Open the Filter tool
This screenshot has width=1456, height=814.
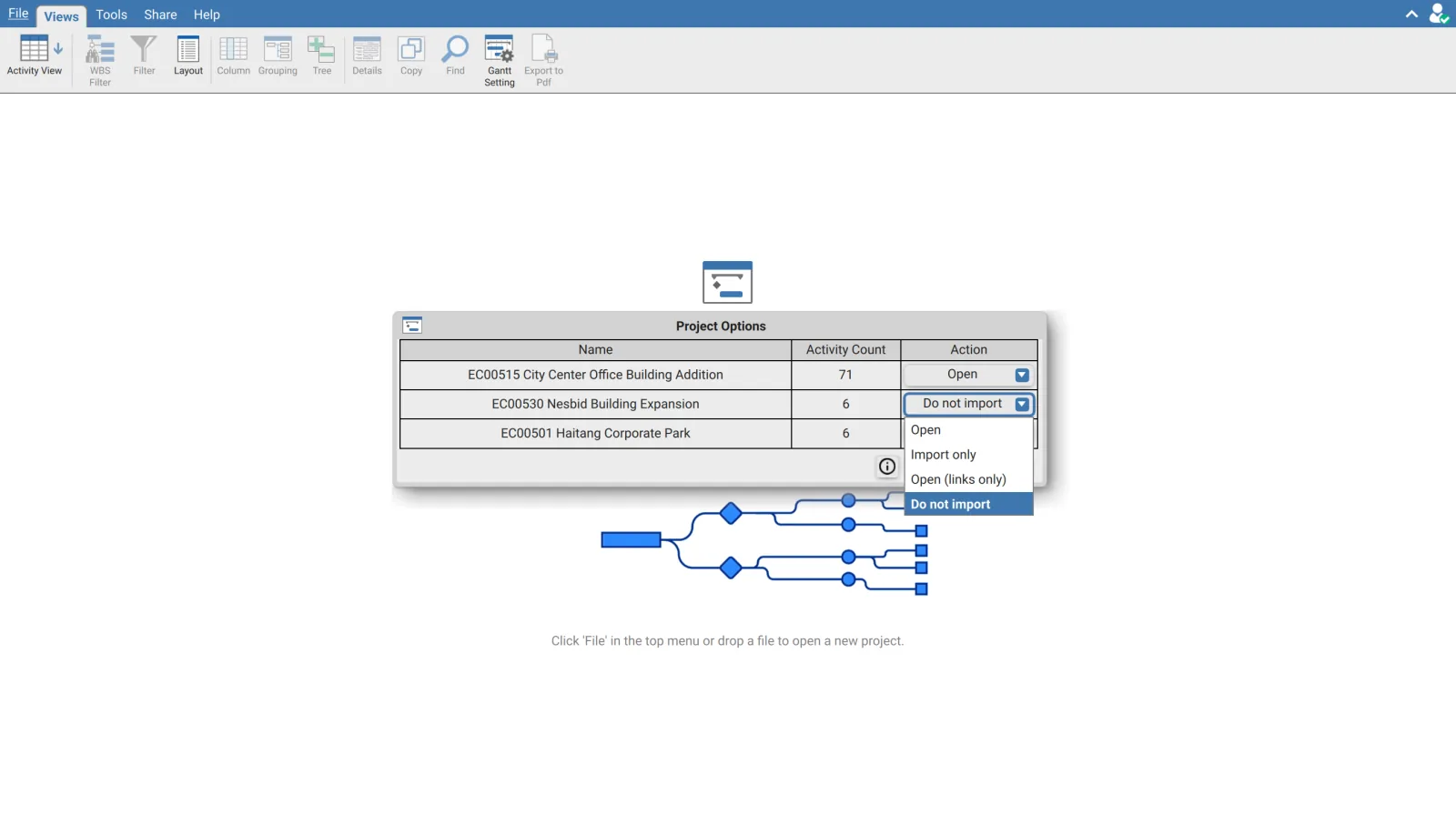tap(144, 56)
